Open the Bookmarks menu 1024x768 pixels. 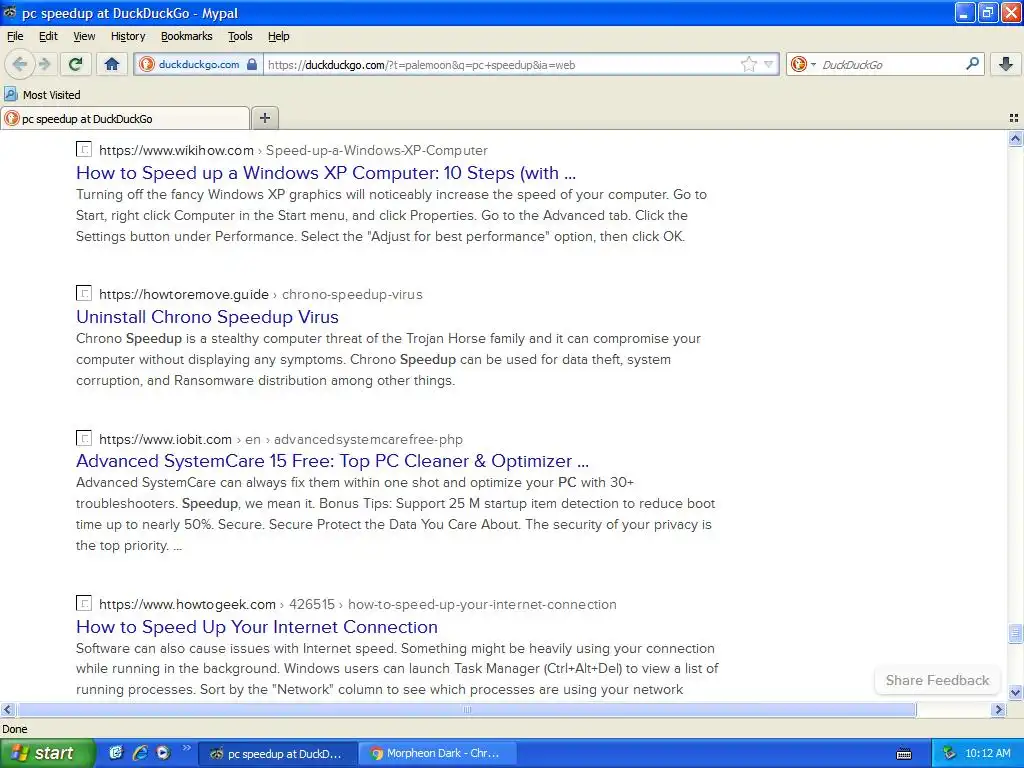[186, 36]
